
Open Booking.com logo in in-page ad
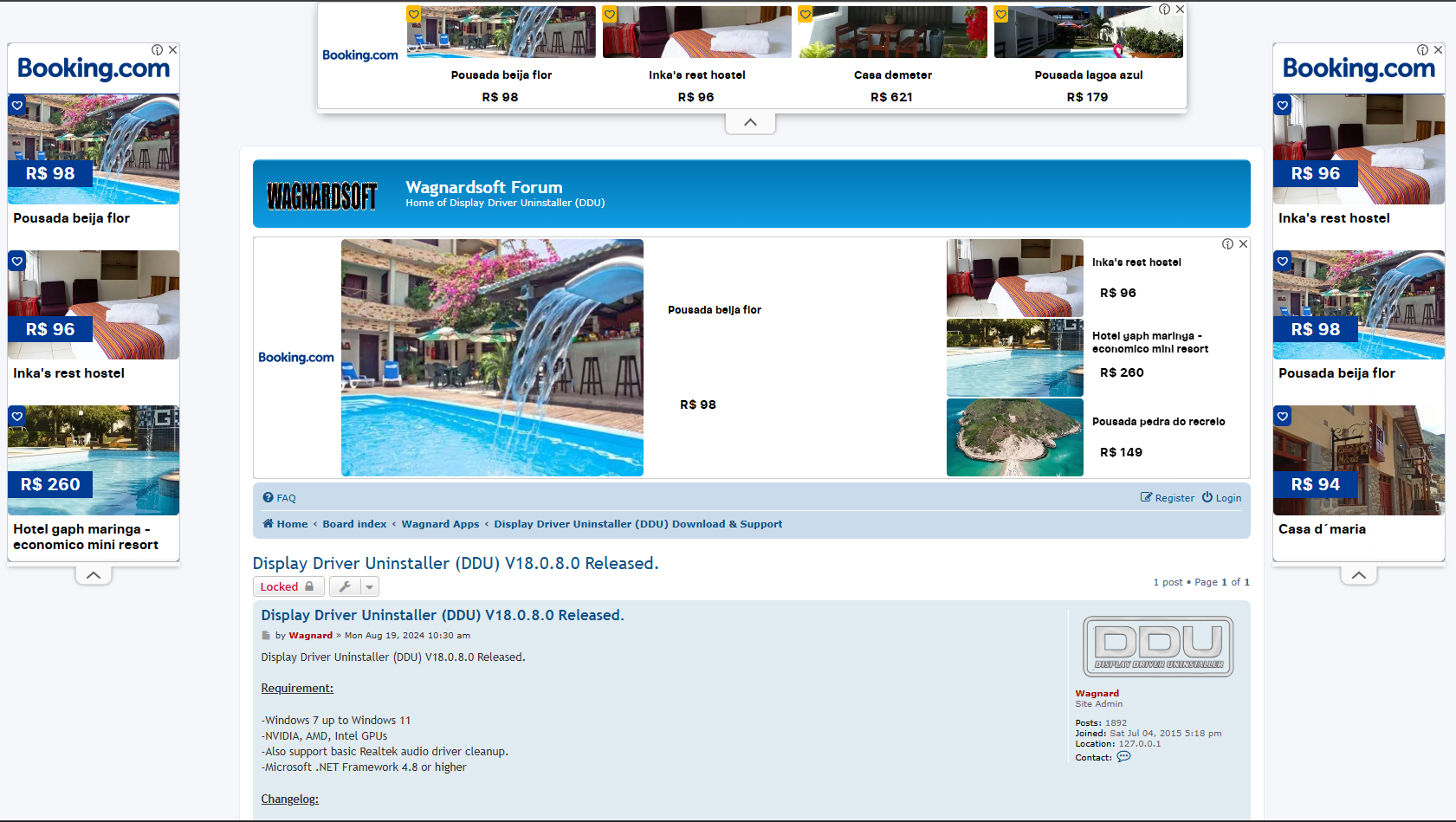pos(296,358)
